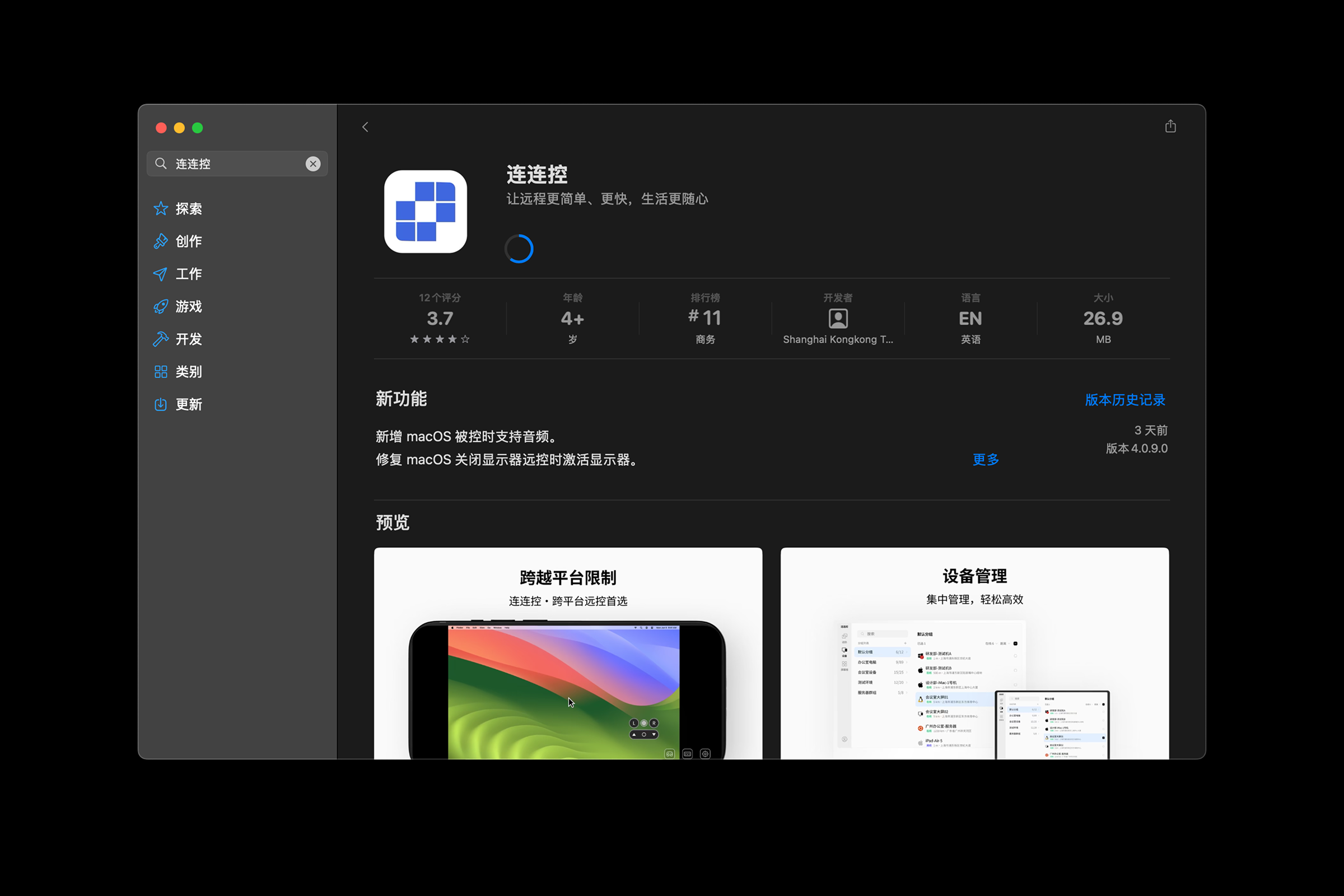The width and height of the screenshot is (1344, 896).
Task: Click the 预览 heading
Action: [392, 522]
